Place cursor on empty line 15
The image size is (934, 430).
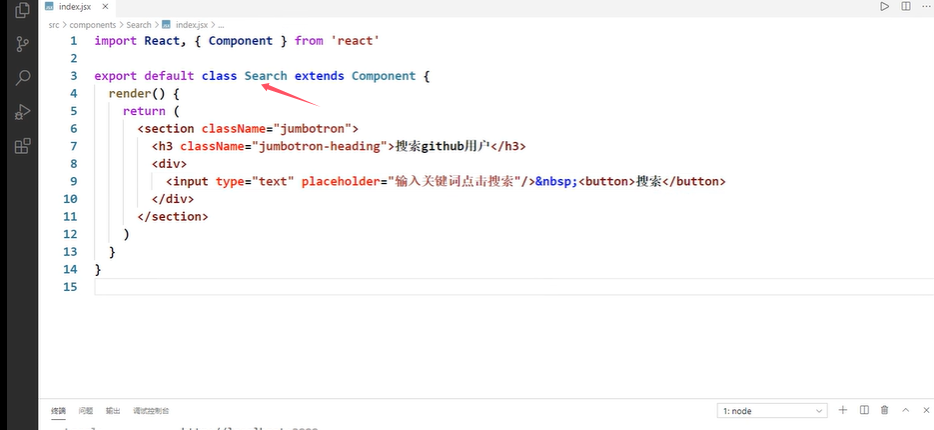(x=513, y=287)
